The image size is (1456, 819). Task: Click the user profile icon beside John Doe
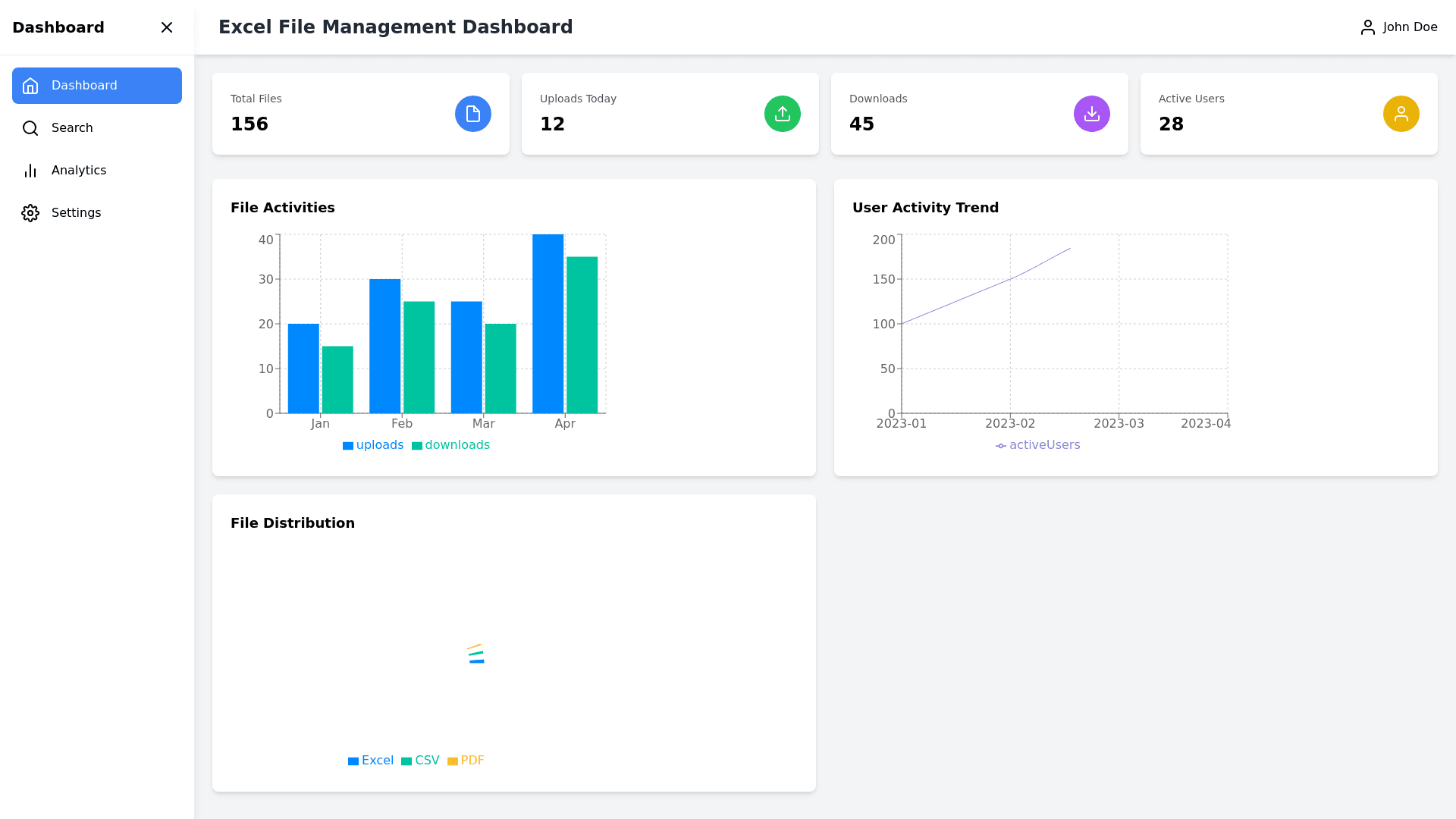pyautogui.click(x=1367, y=27)
